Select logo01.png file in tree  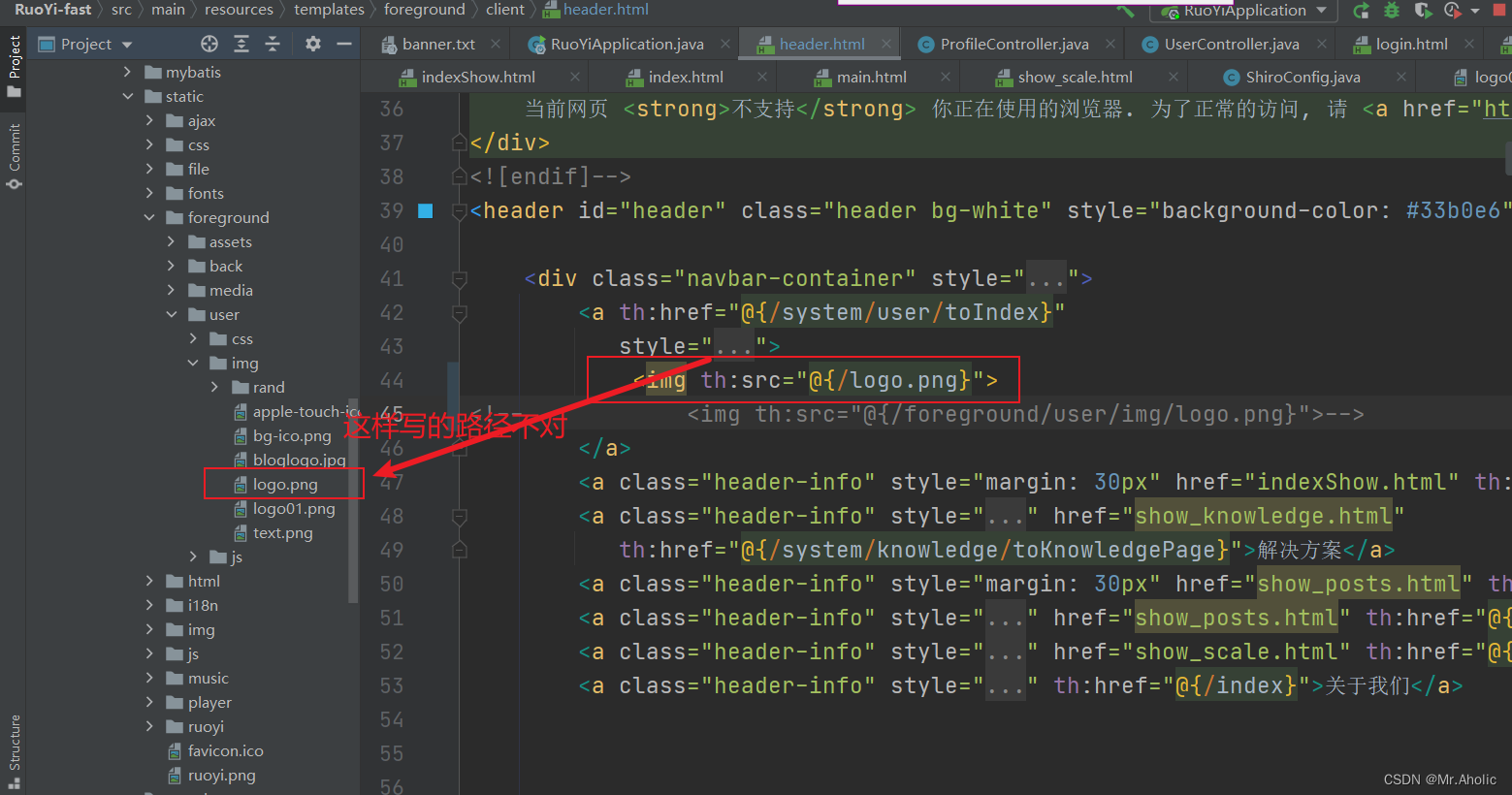point(293,508)
